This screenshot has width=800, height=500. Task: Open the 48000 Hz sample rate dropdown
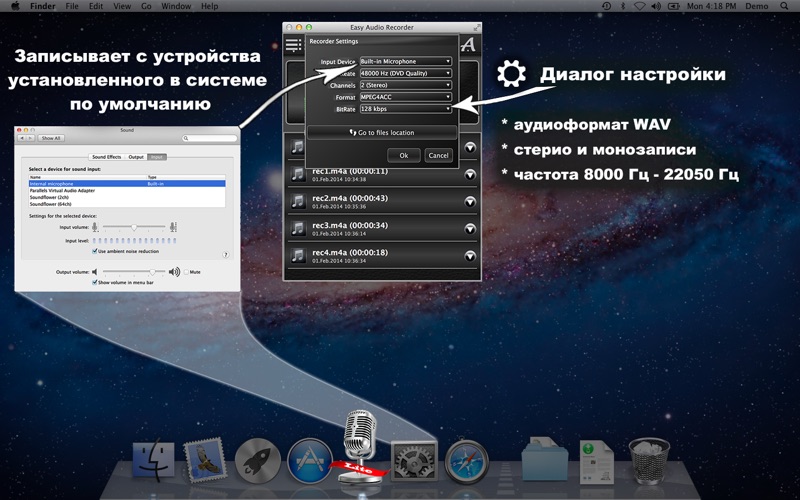click(406, 73)
